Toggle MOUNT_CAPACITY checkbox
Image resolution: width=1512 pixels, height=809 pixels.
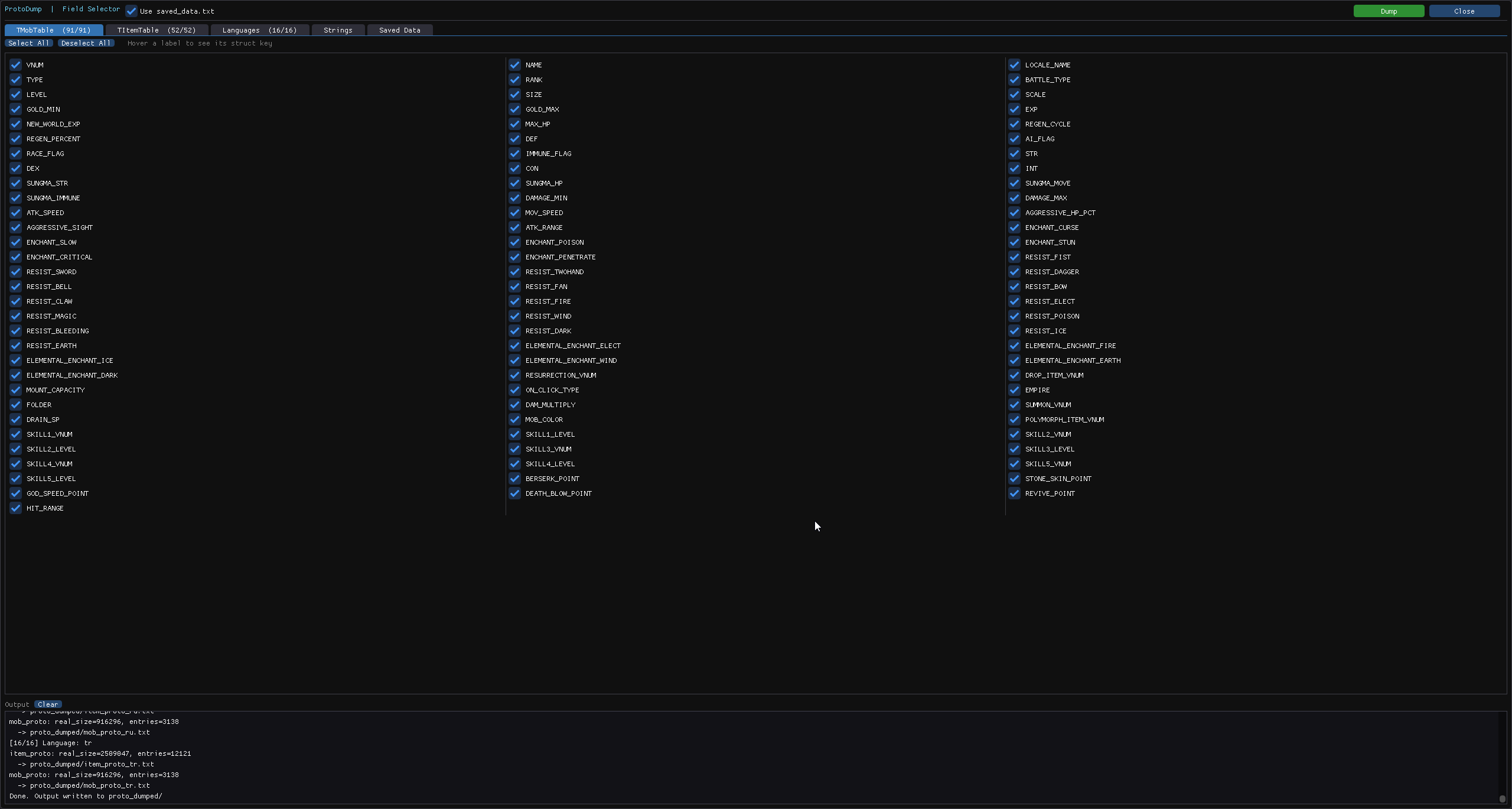coord(16,390)
